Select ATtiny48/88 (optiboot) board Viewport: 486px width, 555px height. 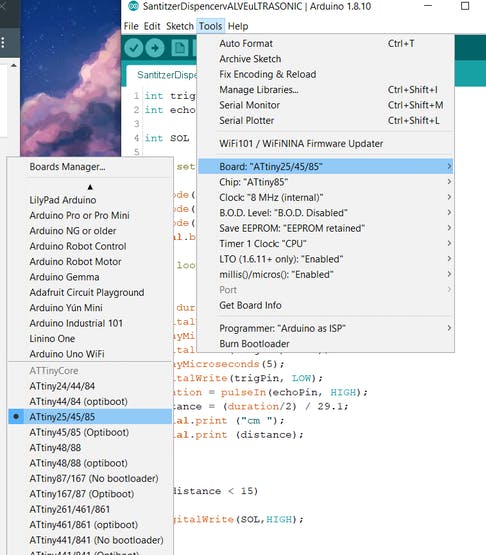90,463
